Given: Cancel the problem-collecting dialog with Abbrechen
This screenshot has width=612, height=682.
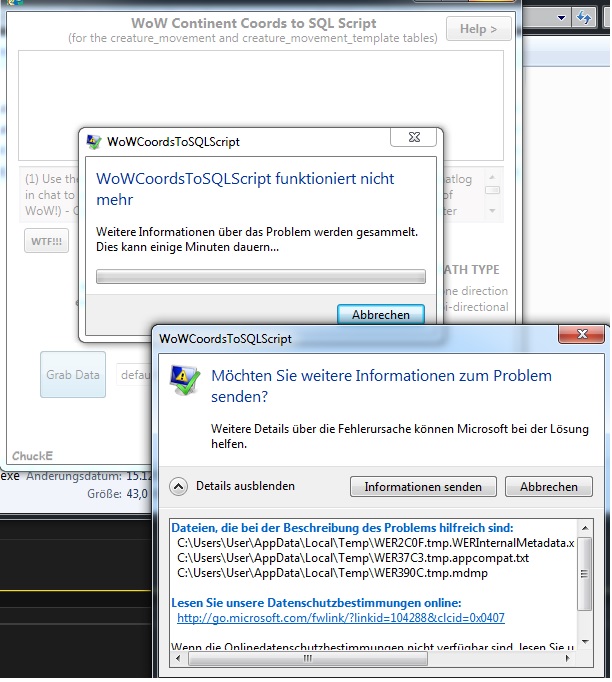Looking at the screenshot, I should 381,314.
